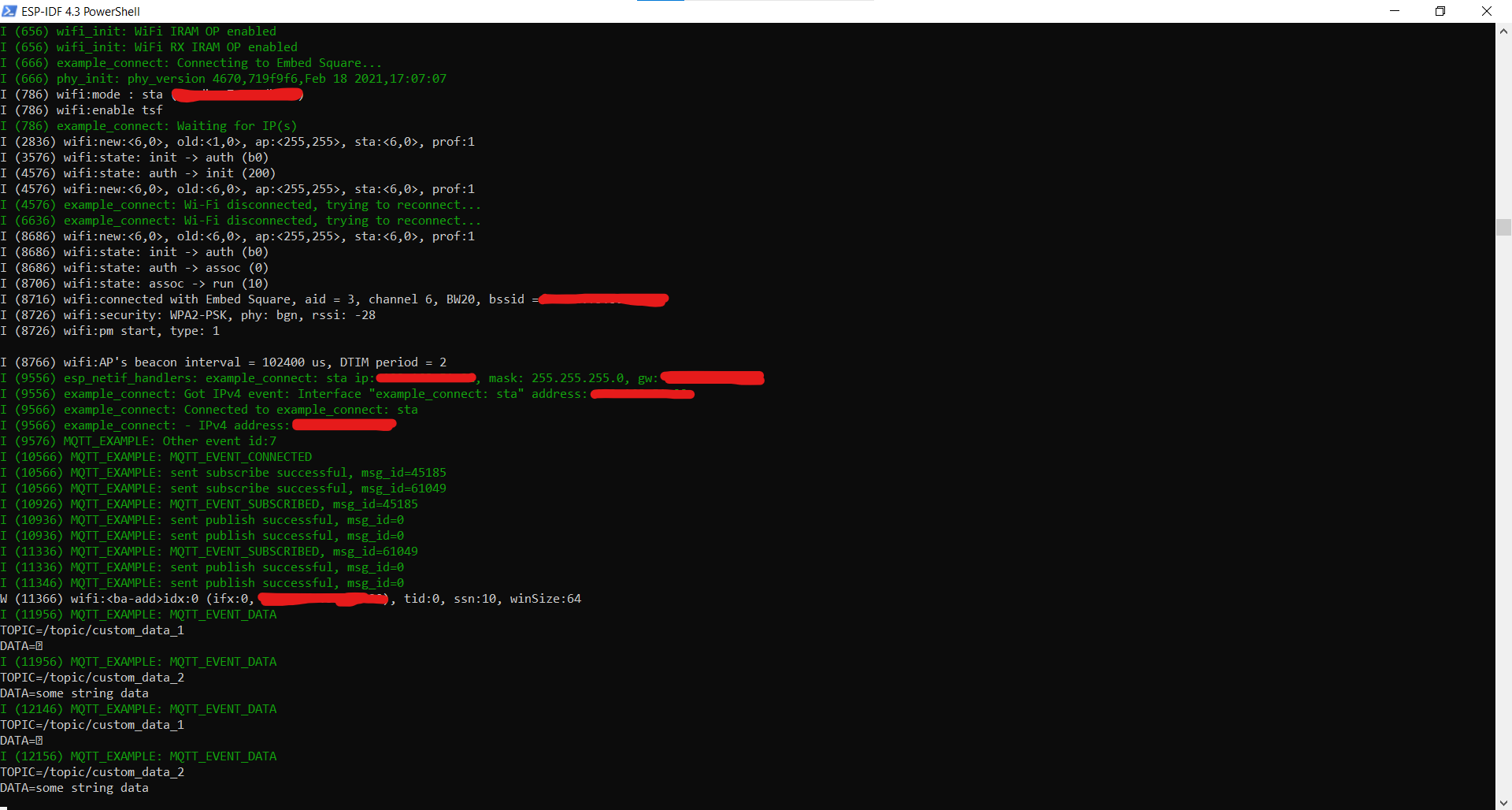Click 'wifi:connected with Embed Square' line
Viewport: 1512px width, 810px height.
(335, 299)
